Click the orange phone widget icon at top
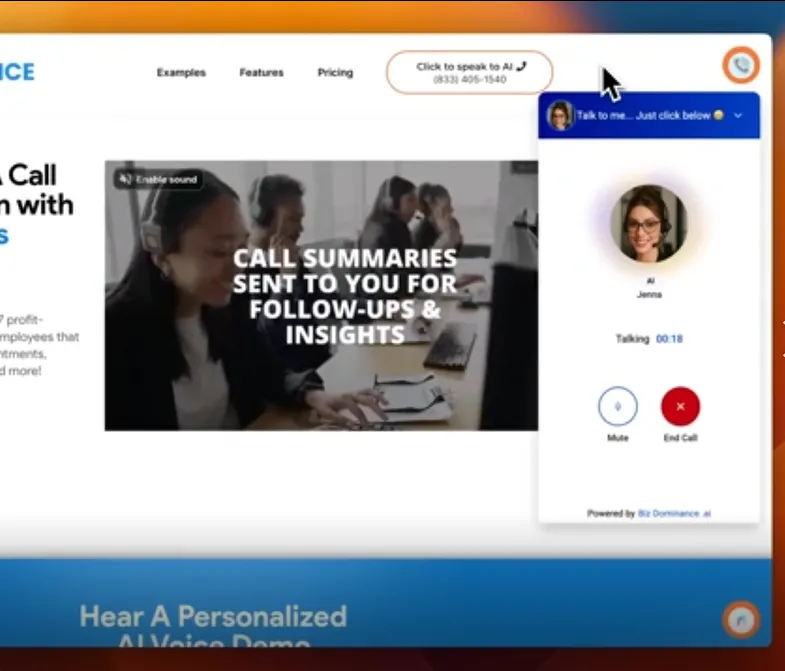The height and width of the screenshot is (671, 785). [x=741, y=65]
